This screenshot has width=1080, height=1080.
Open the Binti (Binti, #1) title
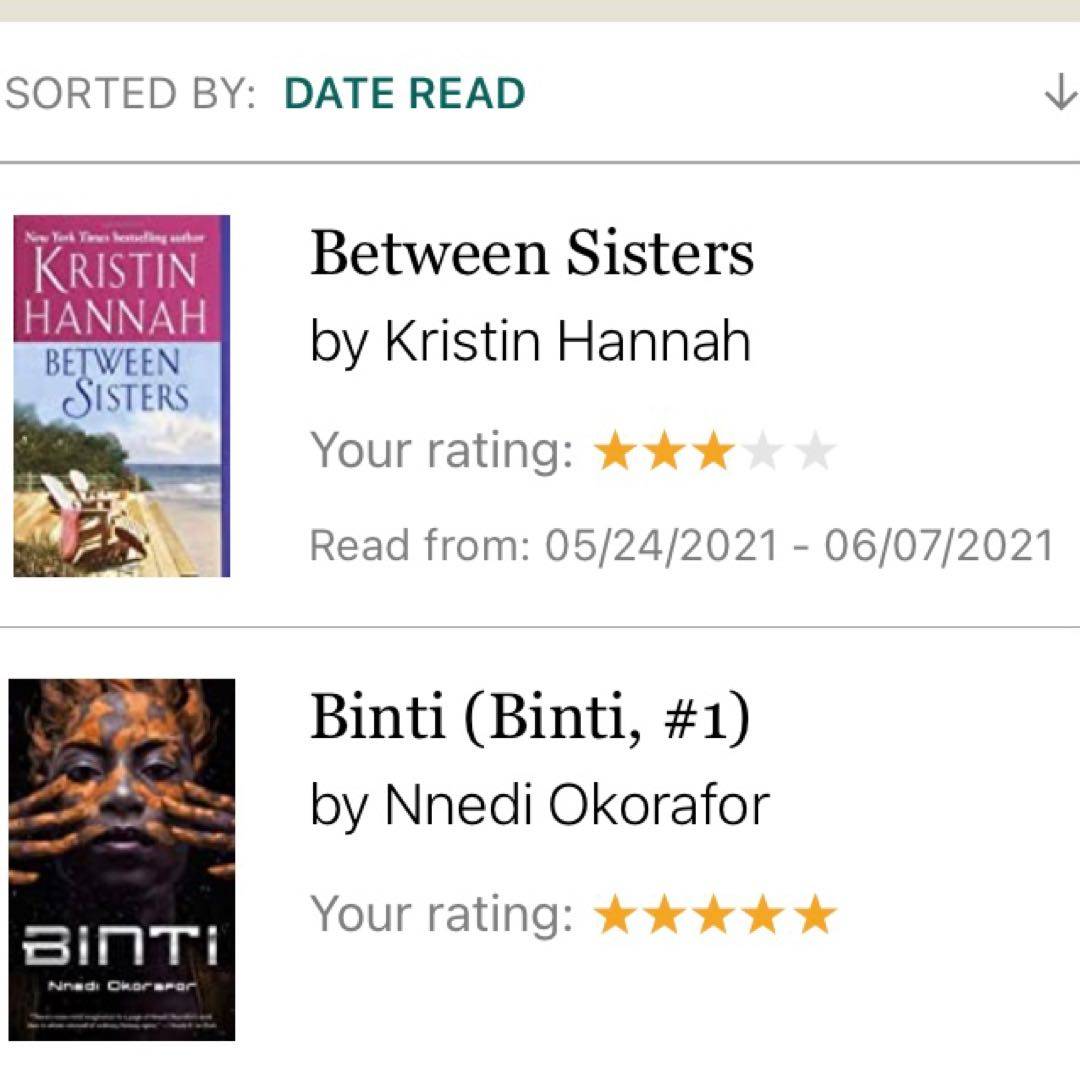pyautogui.click(x=529, y=718)
